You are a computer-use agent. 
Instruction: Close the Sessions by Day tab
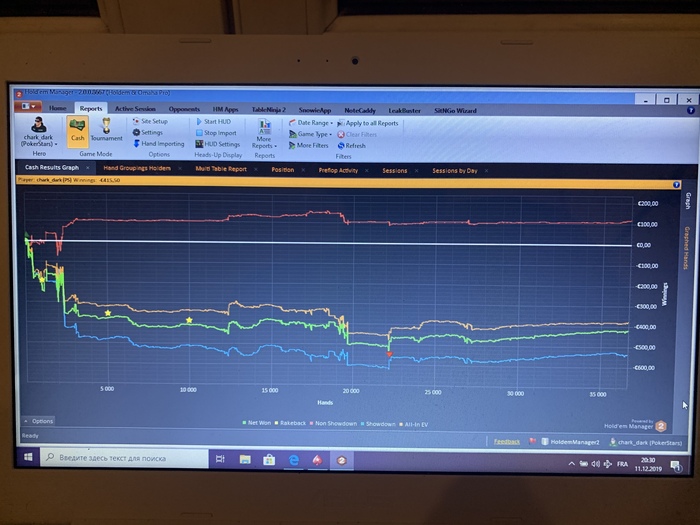[486, 171]
